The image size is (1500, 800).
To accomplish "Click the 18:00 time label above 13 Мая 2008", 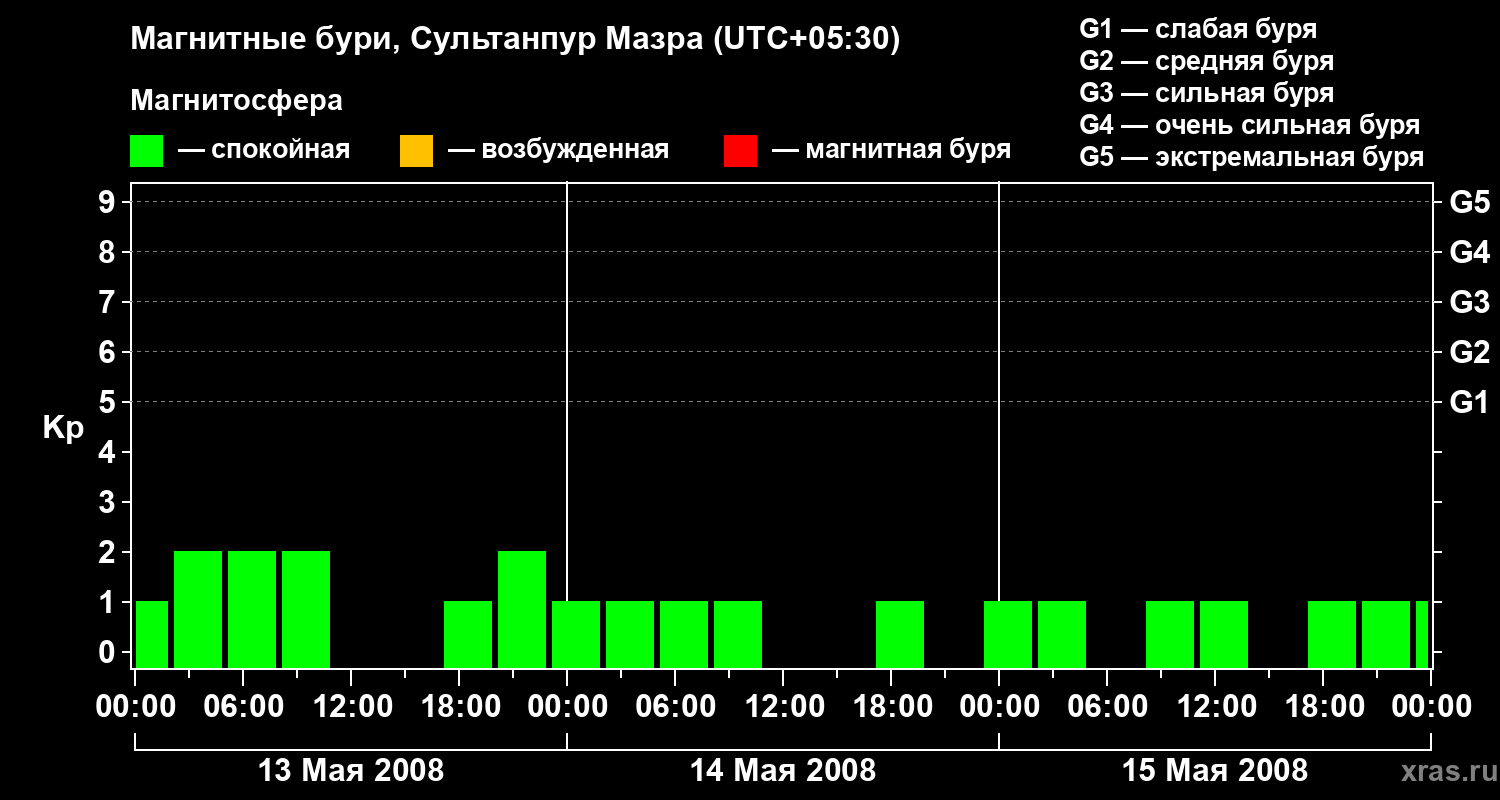I will [459, 707].
